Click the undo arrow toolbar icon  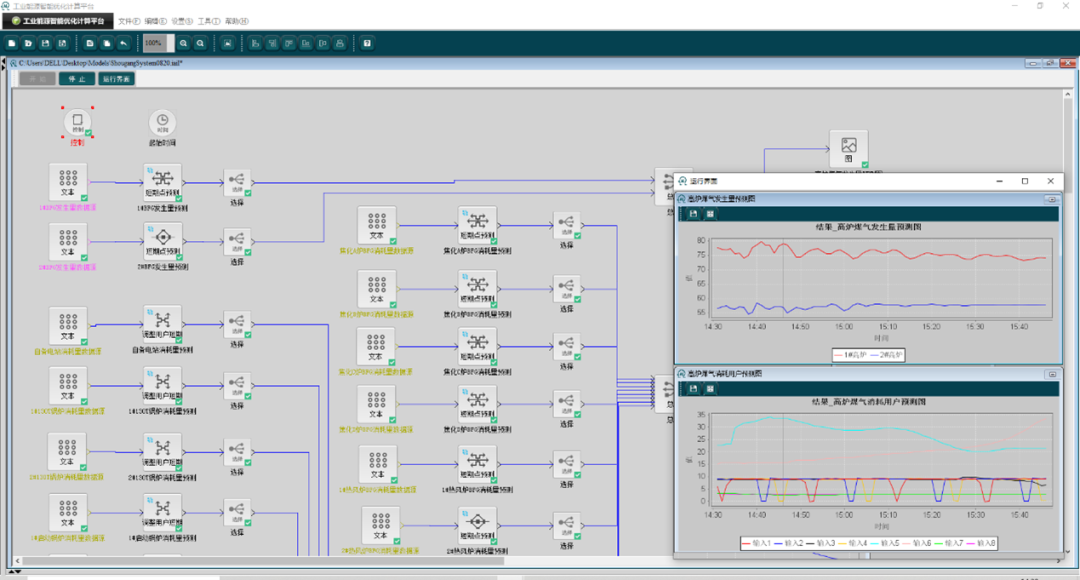pyautogui.click(x=122, y=44)
